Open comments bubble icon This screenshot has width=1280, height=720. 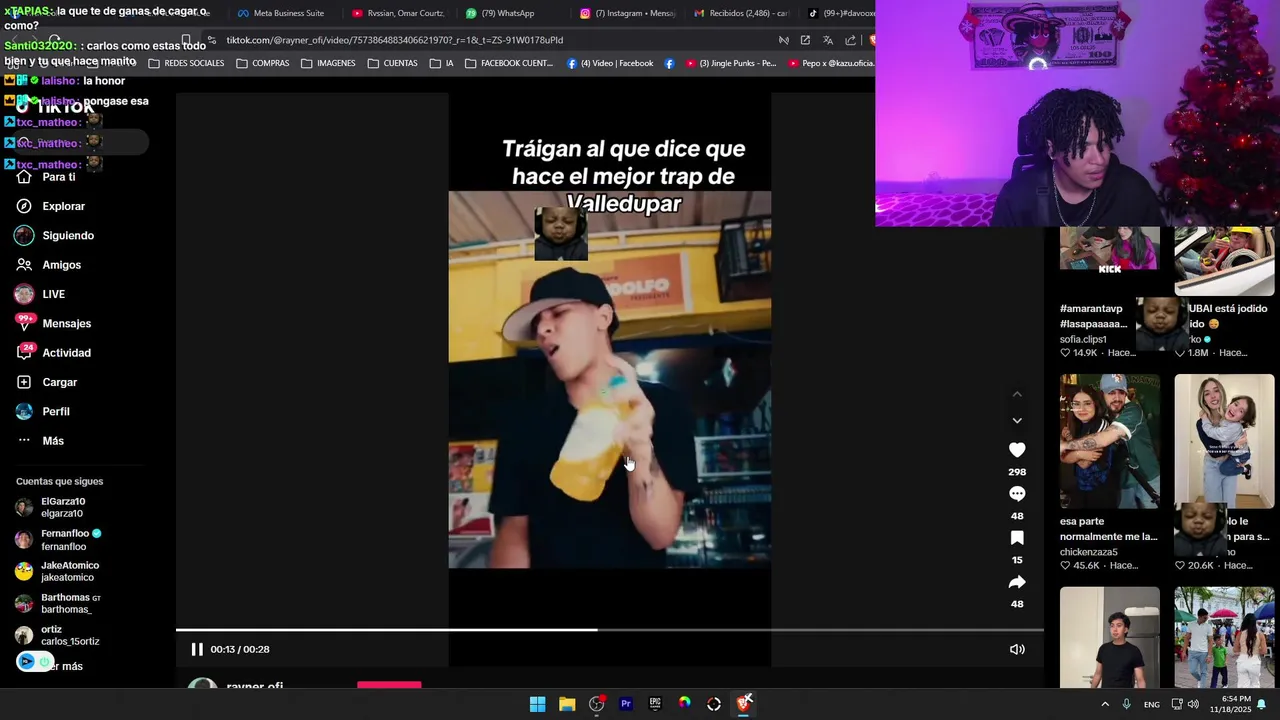pos(1017,494)
